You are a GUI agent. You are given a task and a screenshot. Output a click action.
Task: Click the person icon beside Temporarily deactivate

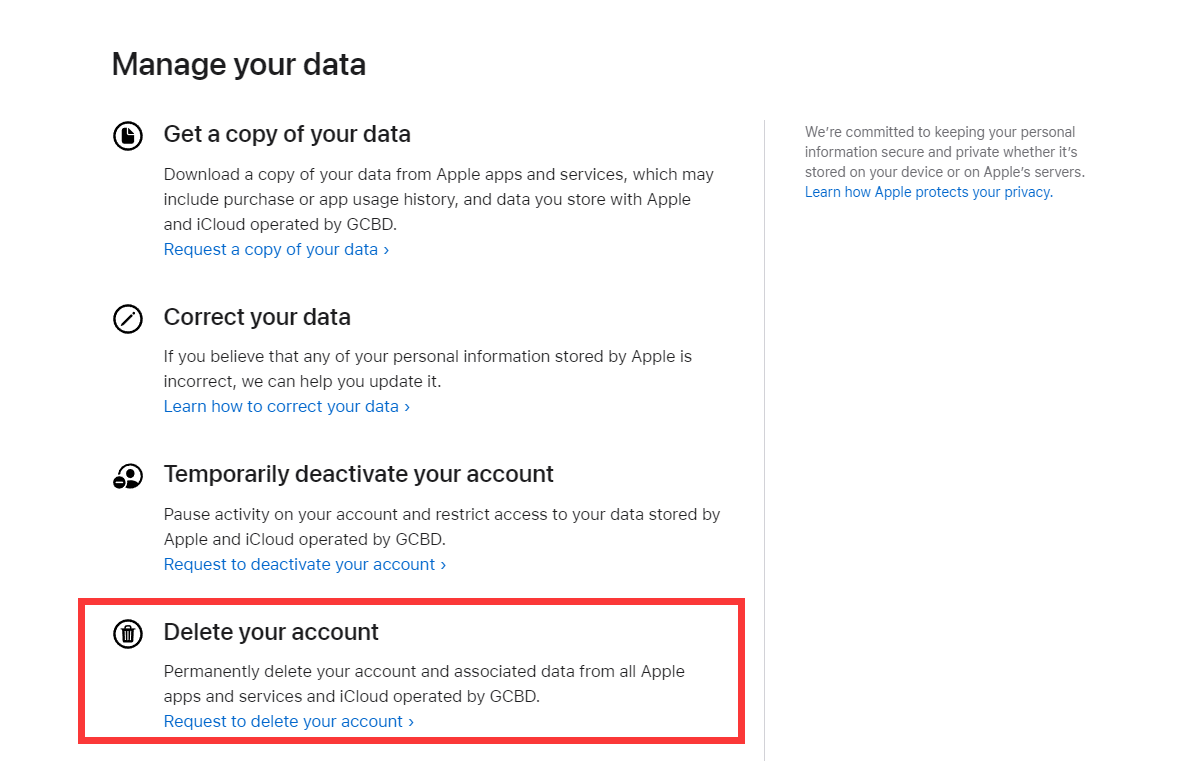point(128,476)
